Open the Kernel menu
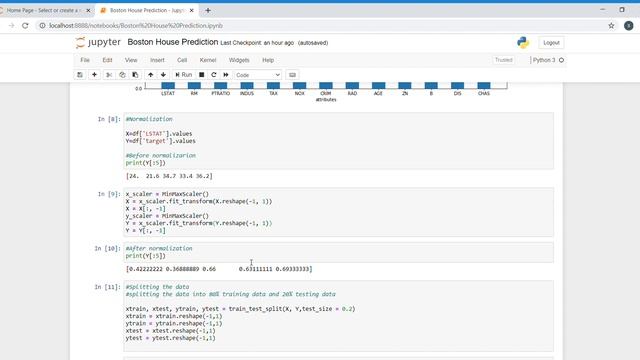Viewport: 640px width, 360px height. point(208,60)
